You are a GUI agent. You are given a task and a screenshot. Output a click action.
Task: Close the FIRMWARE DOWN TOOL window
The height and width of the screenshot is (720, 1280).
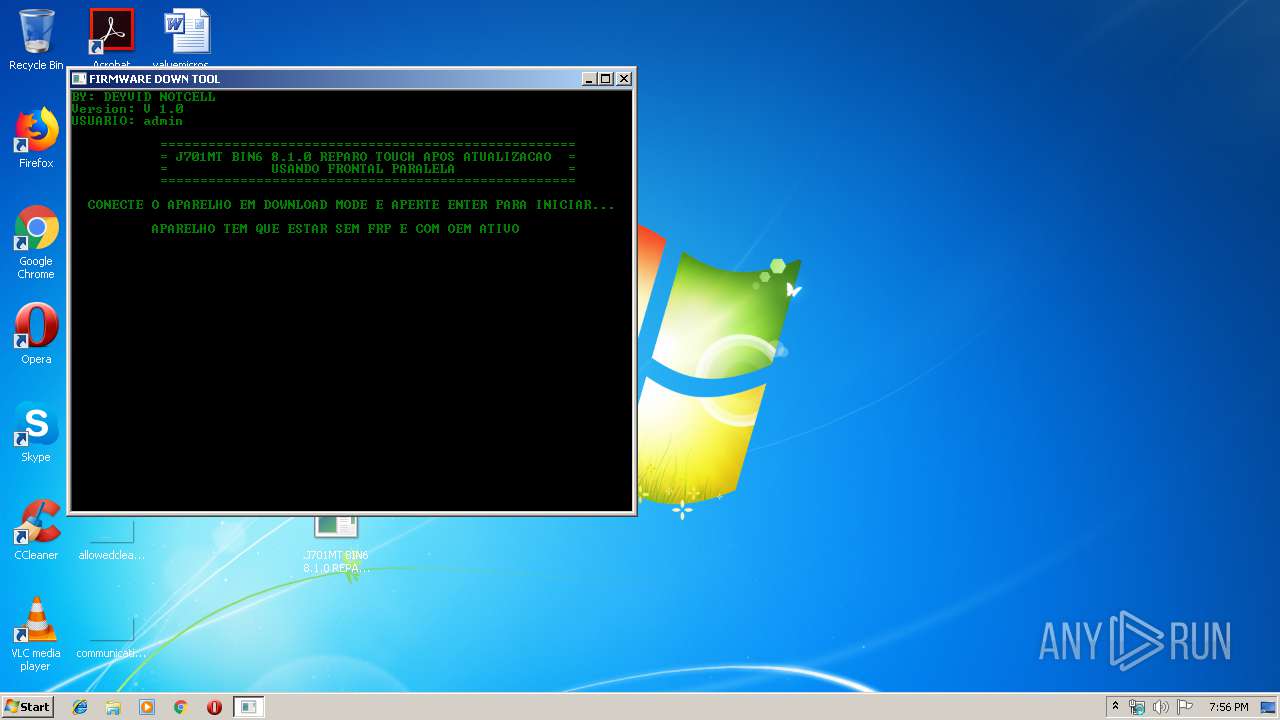tap(624, 79)
